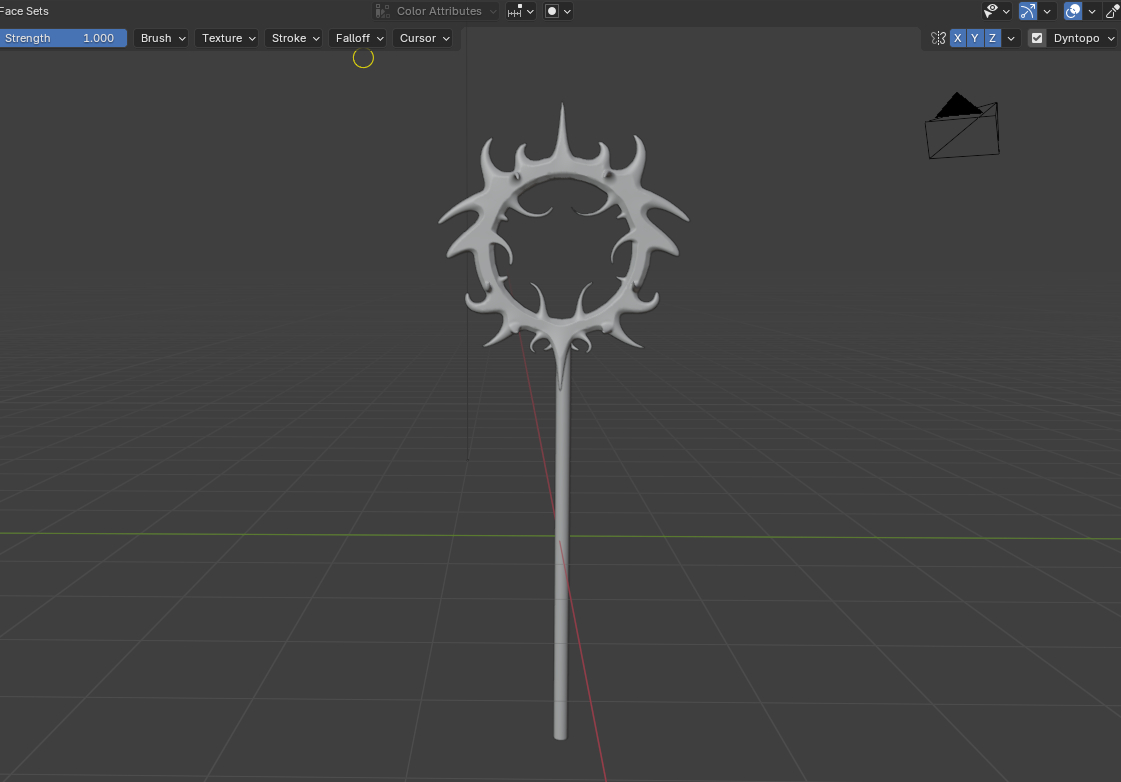Expand the Texture dropdown
1121x782 pixels.
pyautogui.click(x=227, y=38)
